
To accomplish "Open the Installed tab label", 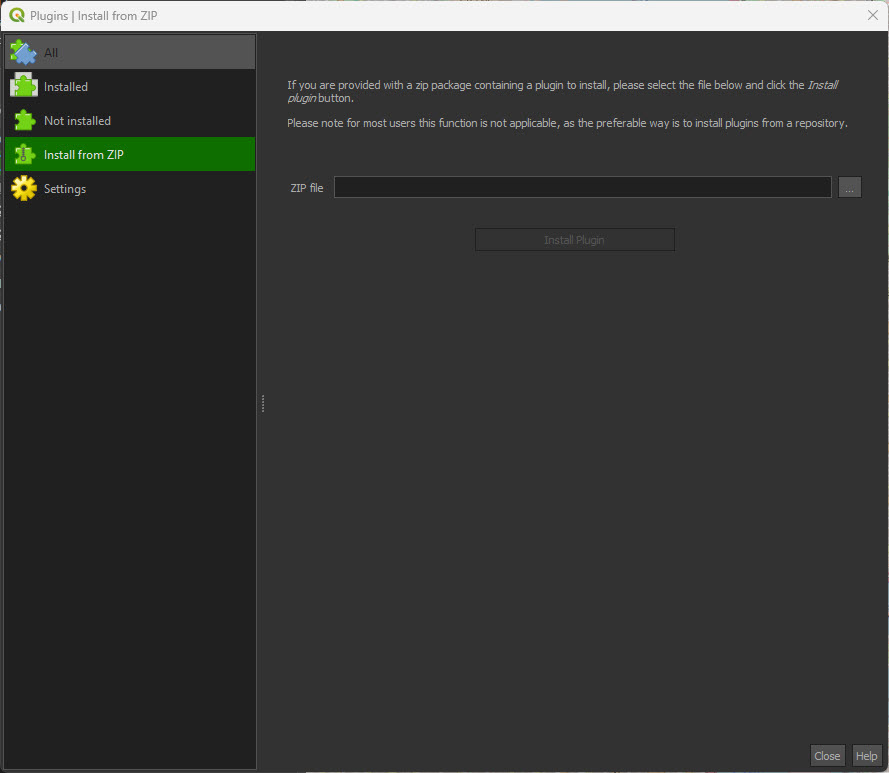I will (x=66, y=87).
